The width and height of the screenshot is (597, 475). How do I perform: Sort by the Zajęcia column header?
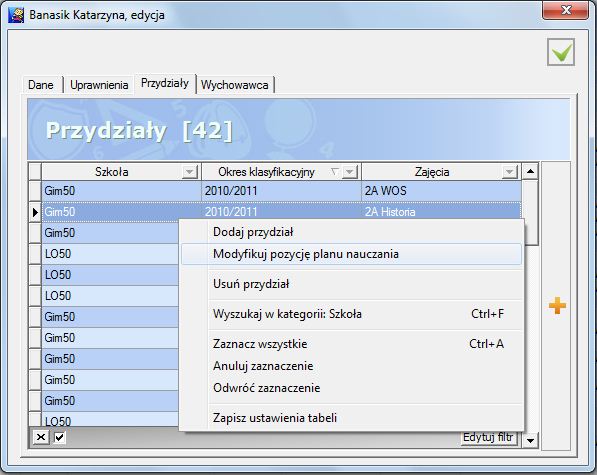coord(432,172)
